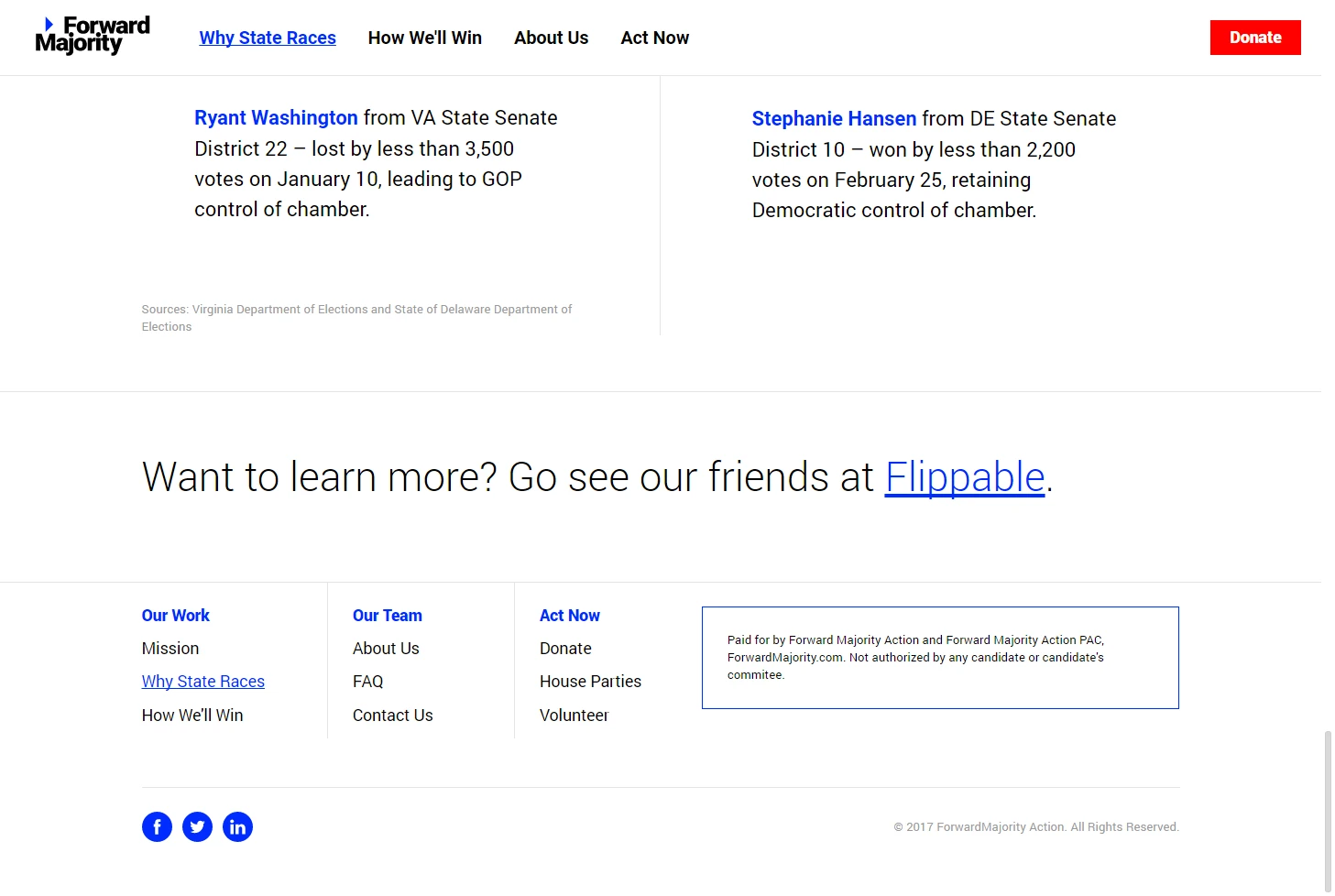Open House Parties footer link
This screenshot has height=896, width=1335.
591,682
